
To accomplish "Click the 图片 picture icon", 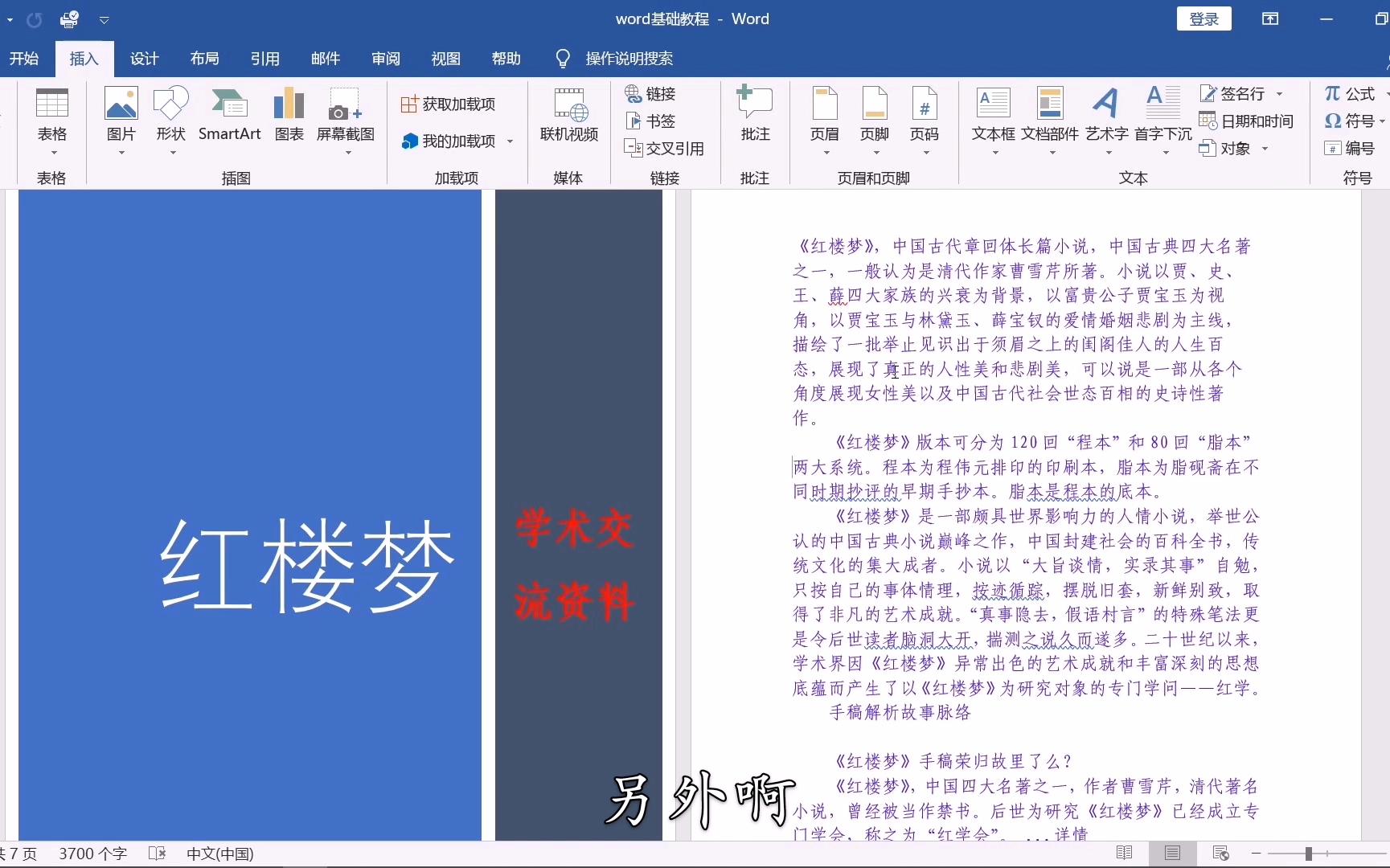I will click(x=121, y=121).
